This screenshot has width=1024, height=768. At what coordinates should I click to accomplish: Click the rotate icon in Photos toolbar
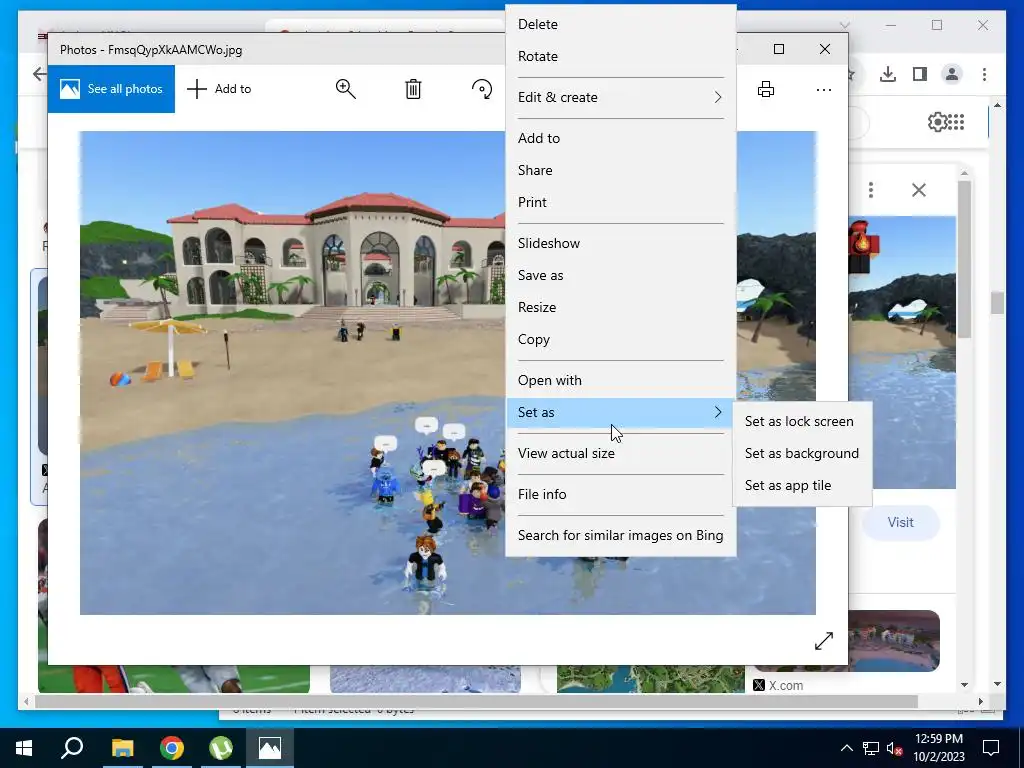tap(482, 89)
